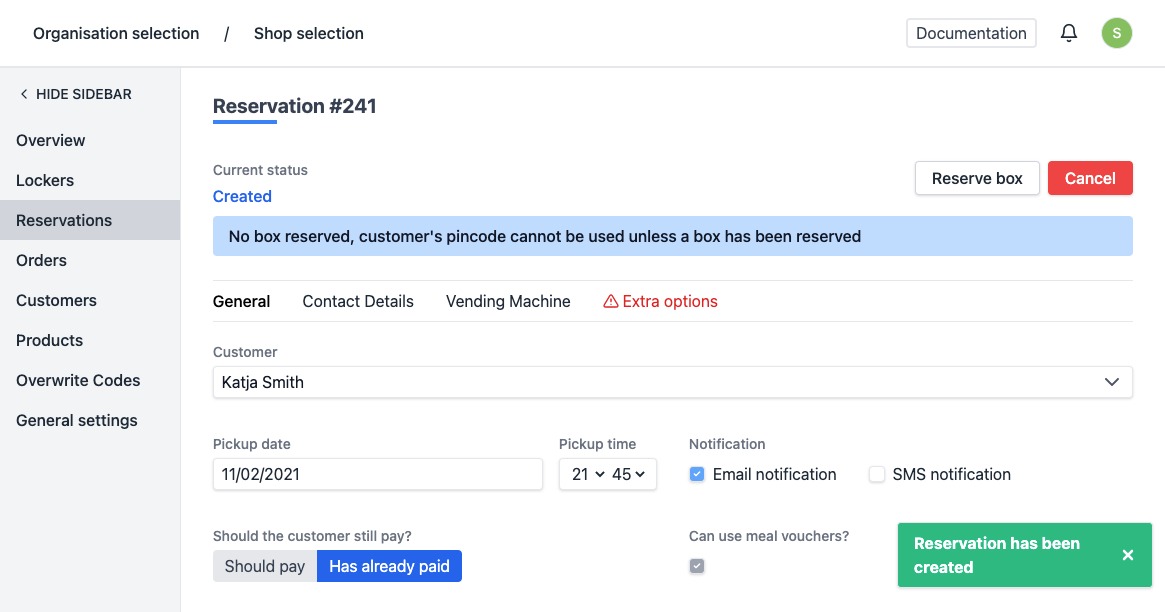Toggle the meal vouchers checkbox
The image size is (1165, 612).
click(x=697, y=566)
